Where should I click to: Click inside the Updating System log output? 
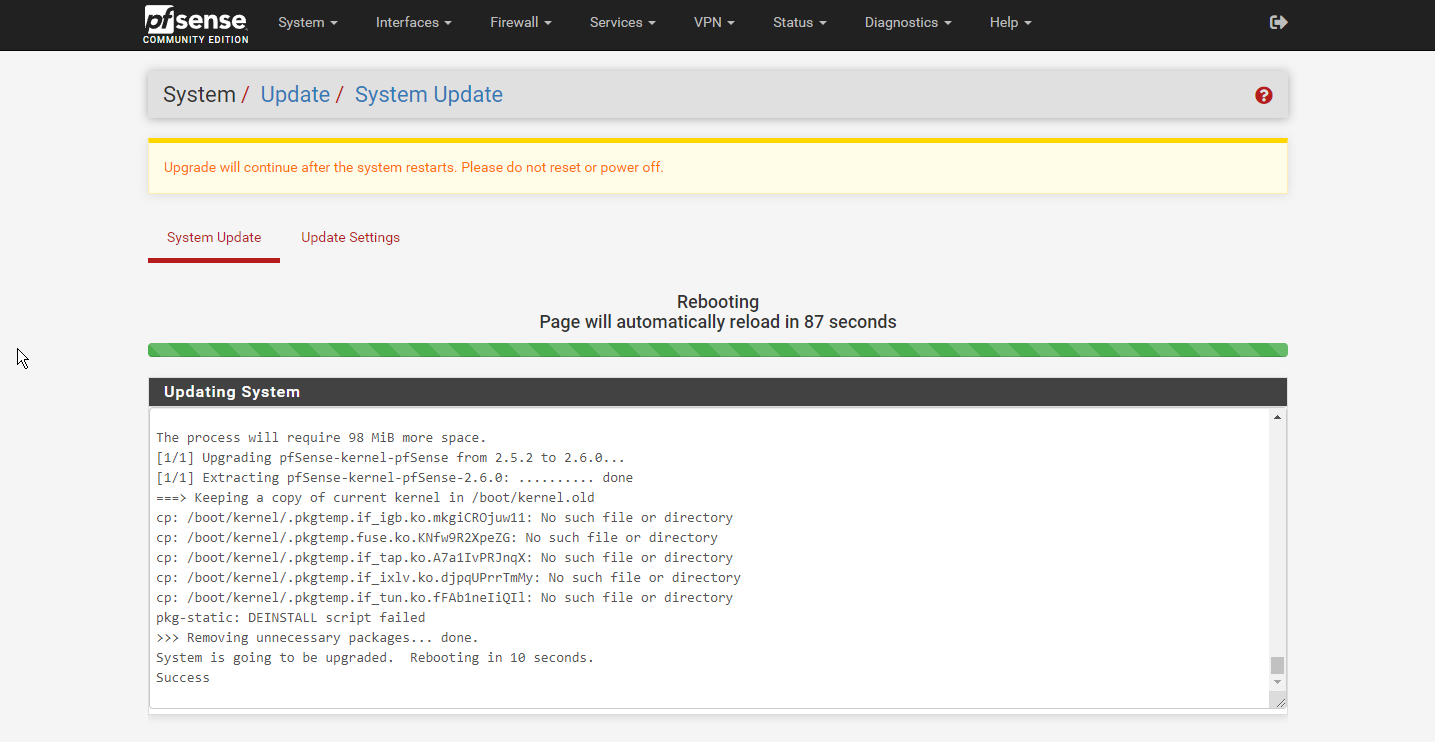700,557
